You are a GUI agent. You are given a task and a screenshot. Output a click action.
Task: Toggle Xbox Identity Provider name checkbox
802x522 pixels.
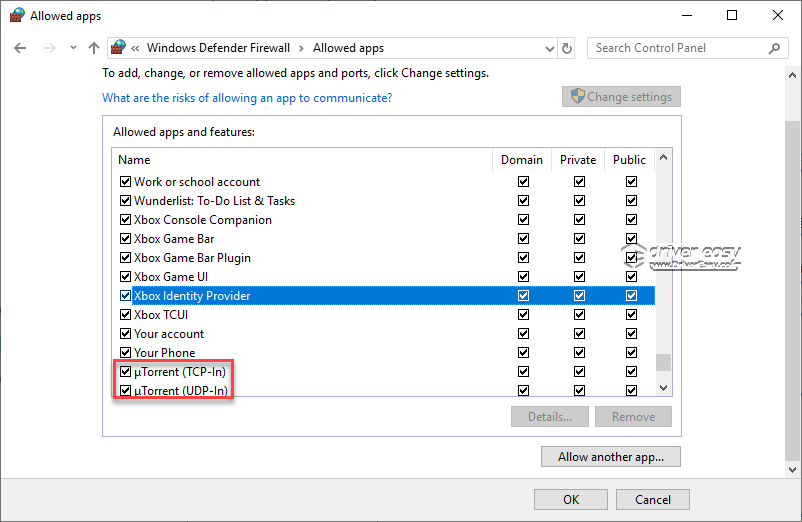click(125, 296)
